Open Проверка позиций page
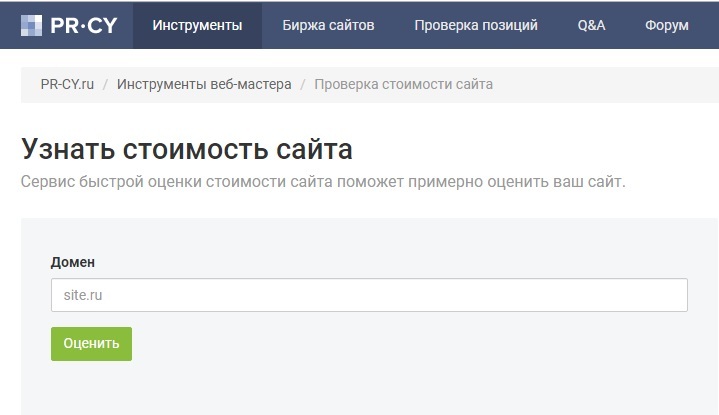Screen dimensions: 719x415 pyautogui.click(x=476, y=25)
